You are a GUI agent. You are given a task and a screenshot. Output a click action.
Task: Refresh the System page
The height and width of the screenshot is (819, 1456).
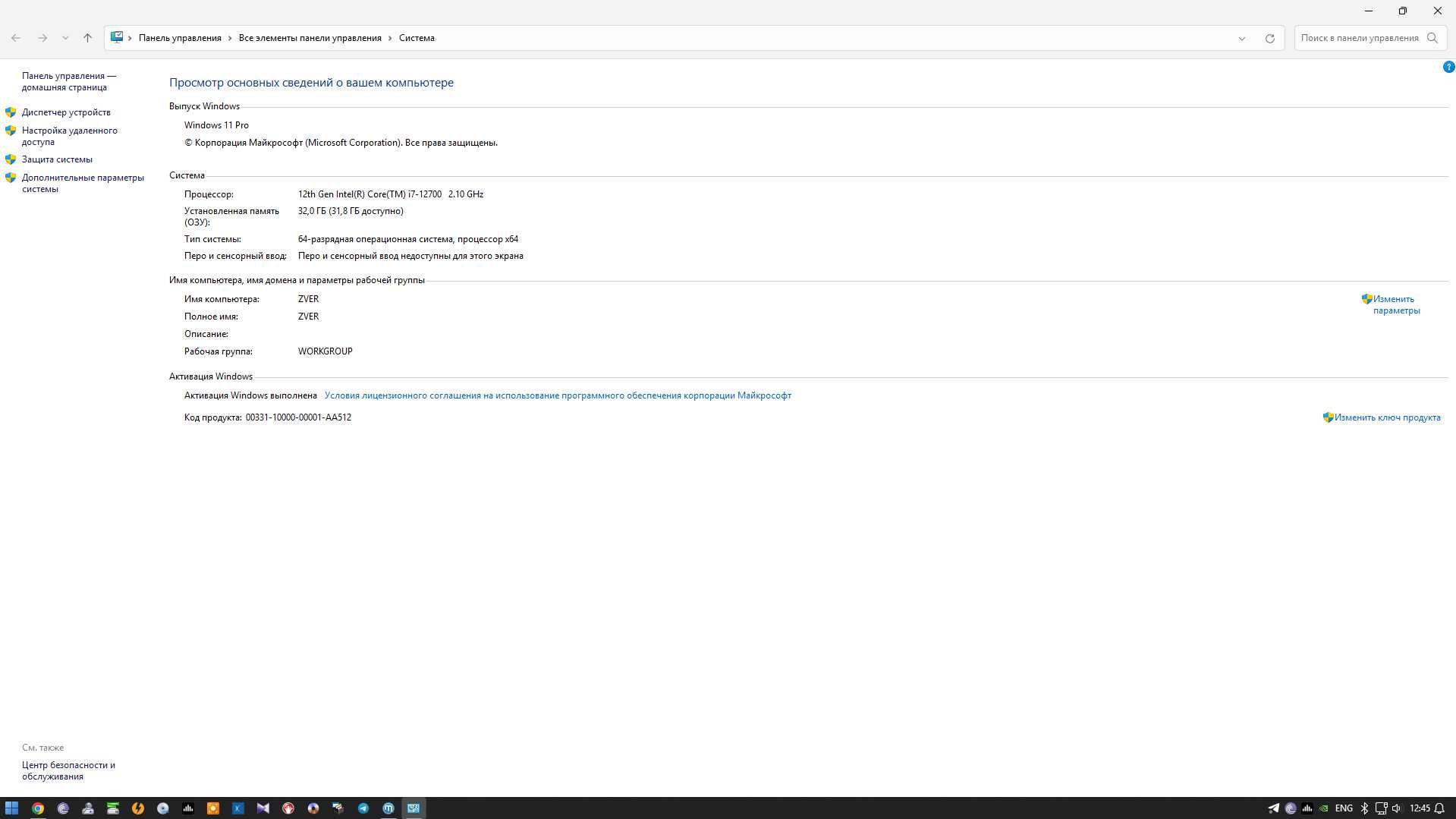(x=1269, y=38)
